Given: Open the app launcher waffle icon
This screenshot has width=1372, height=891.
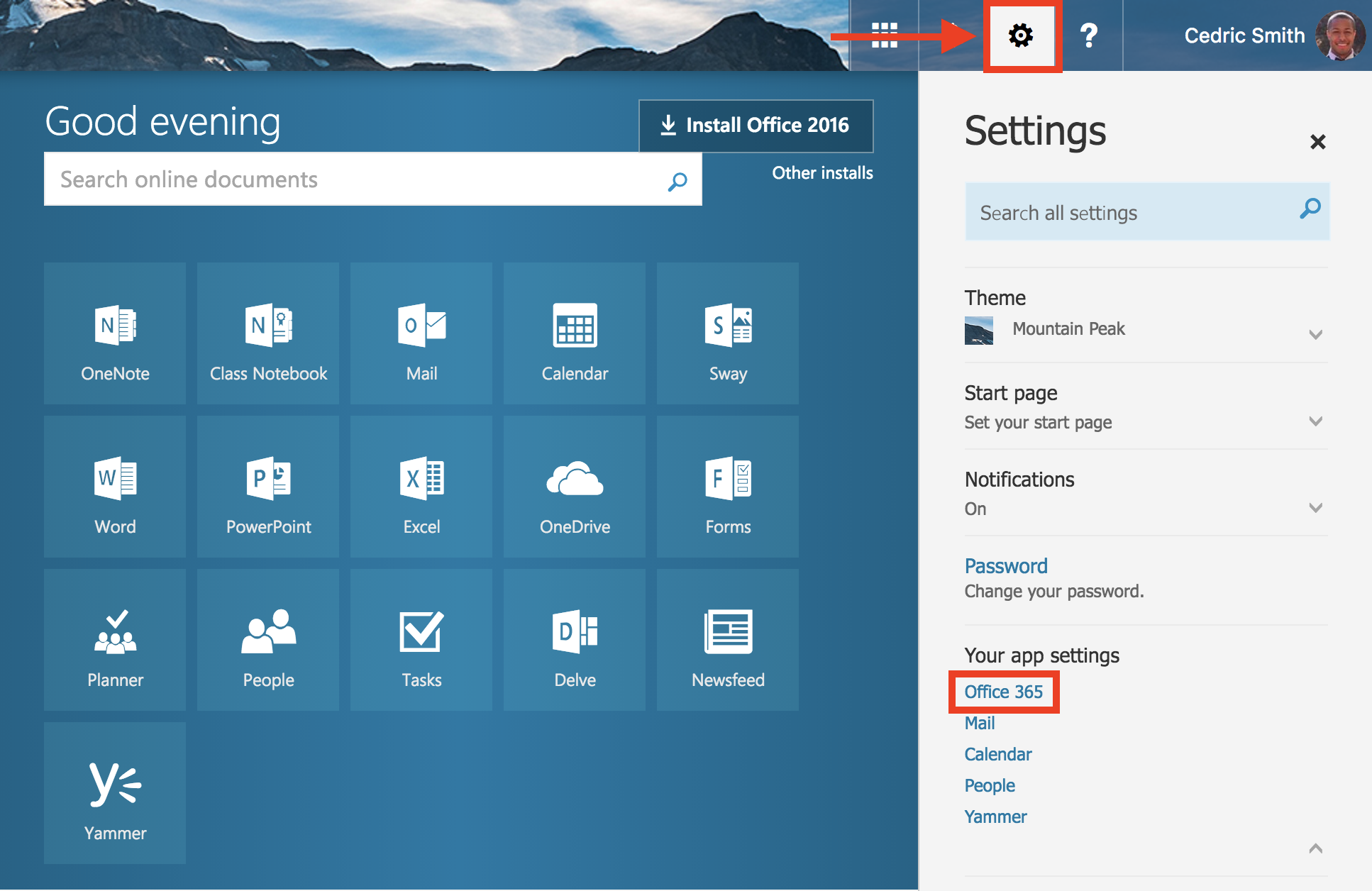Looking at the screenshot, I should [x=885, y=35].
